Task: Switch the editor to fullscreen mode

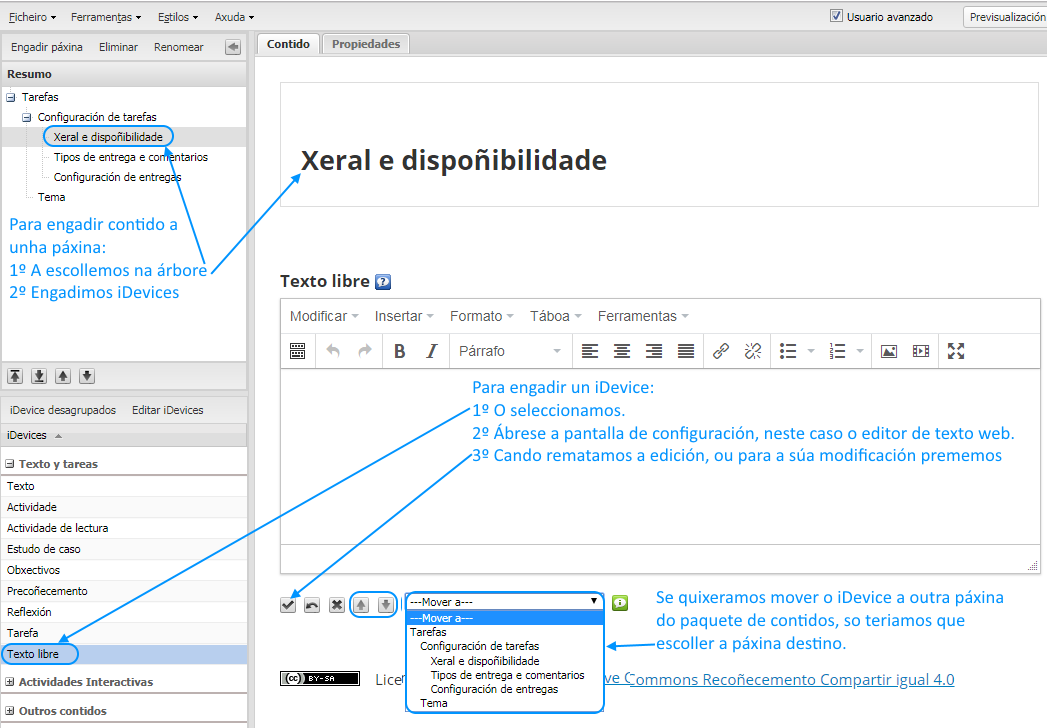Action: click(956, 351)
